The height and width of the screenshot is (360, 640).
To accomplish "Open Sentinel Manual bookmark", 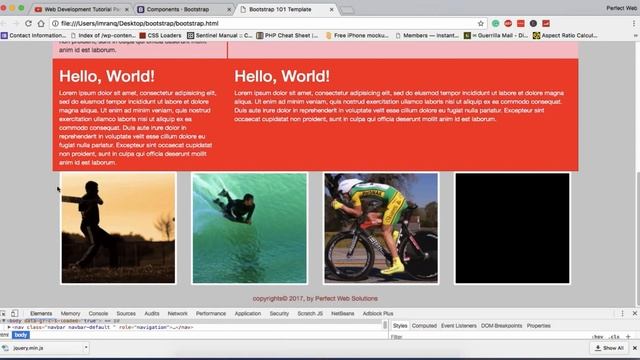I will [220, 36].
